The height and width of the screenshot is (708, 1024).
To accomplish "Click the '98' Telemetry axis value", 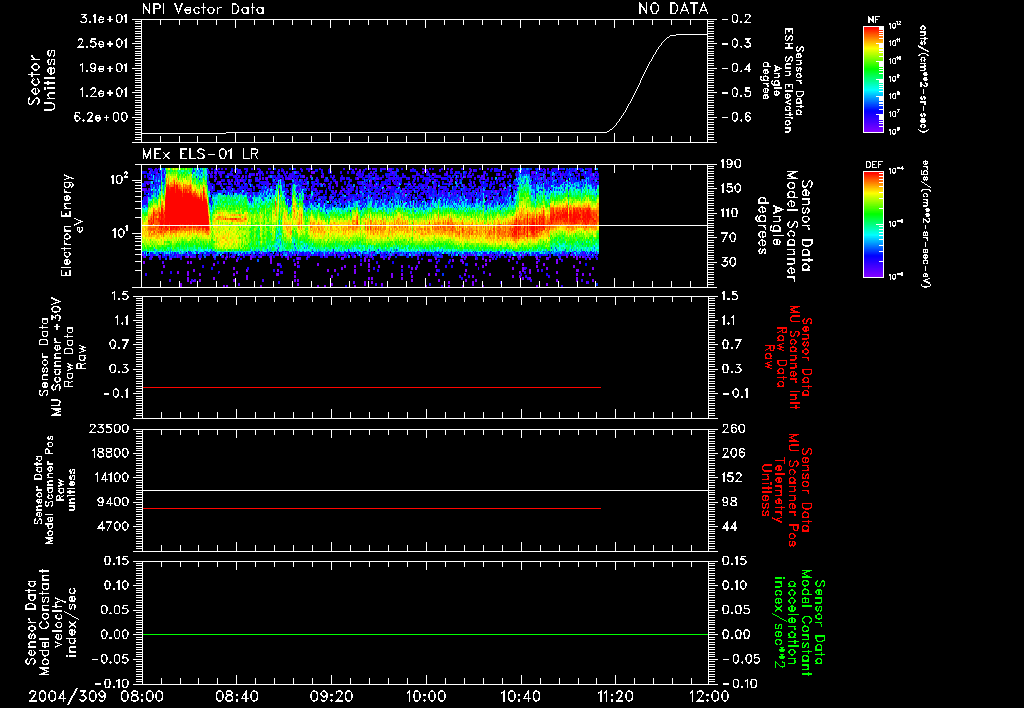I will pyautogui.click(x=729, y=502).
